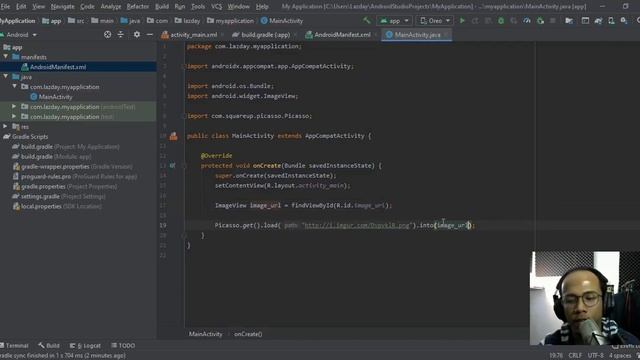Hide the project panel with minus icon

(150, 35)
